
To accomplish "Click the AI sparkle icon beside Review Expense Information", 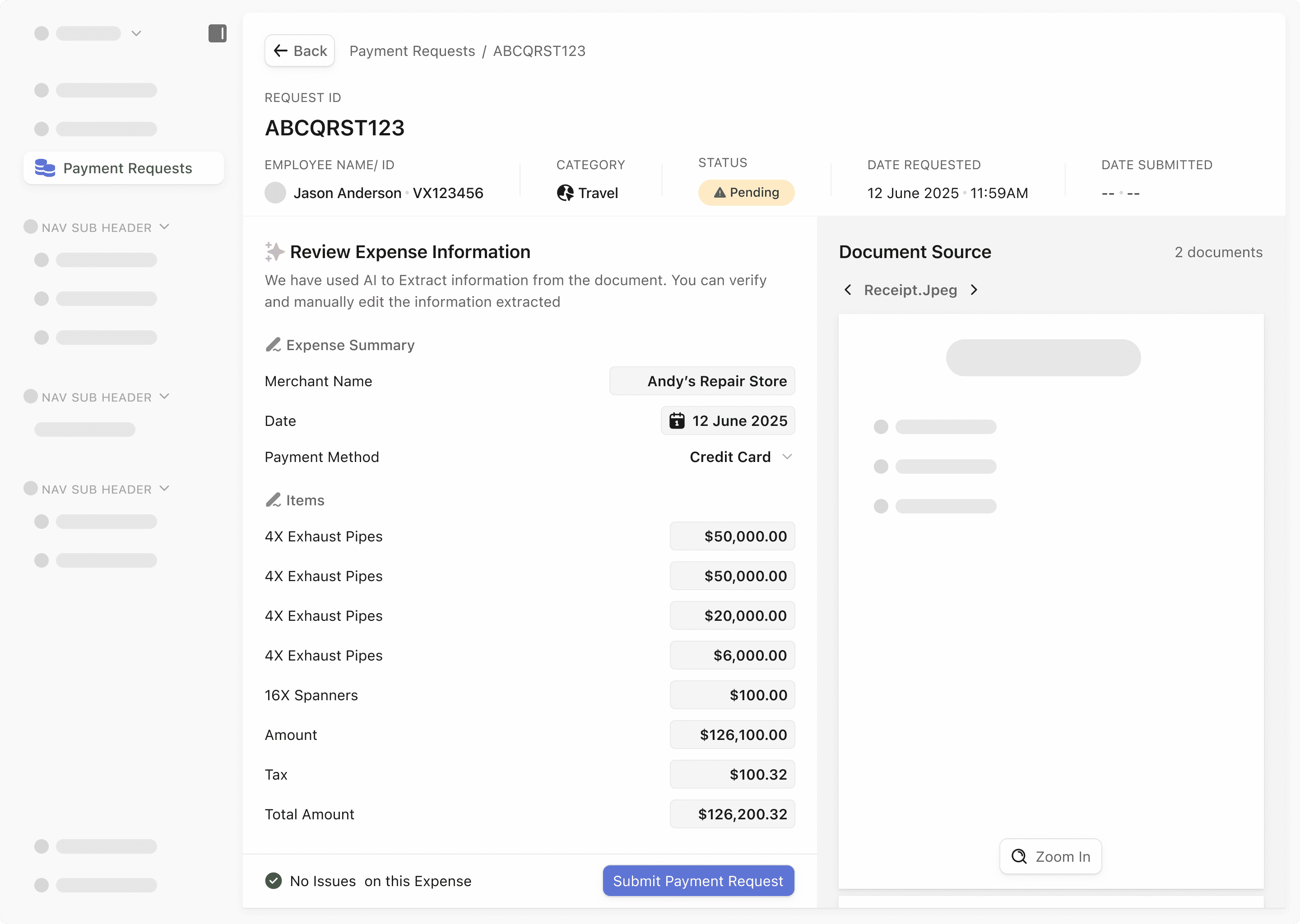I will coord(274,251).
